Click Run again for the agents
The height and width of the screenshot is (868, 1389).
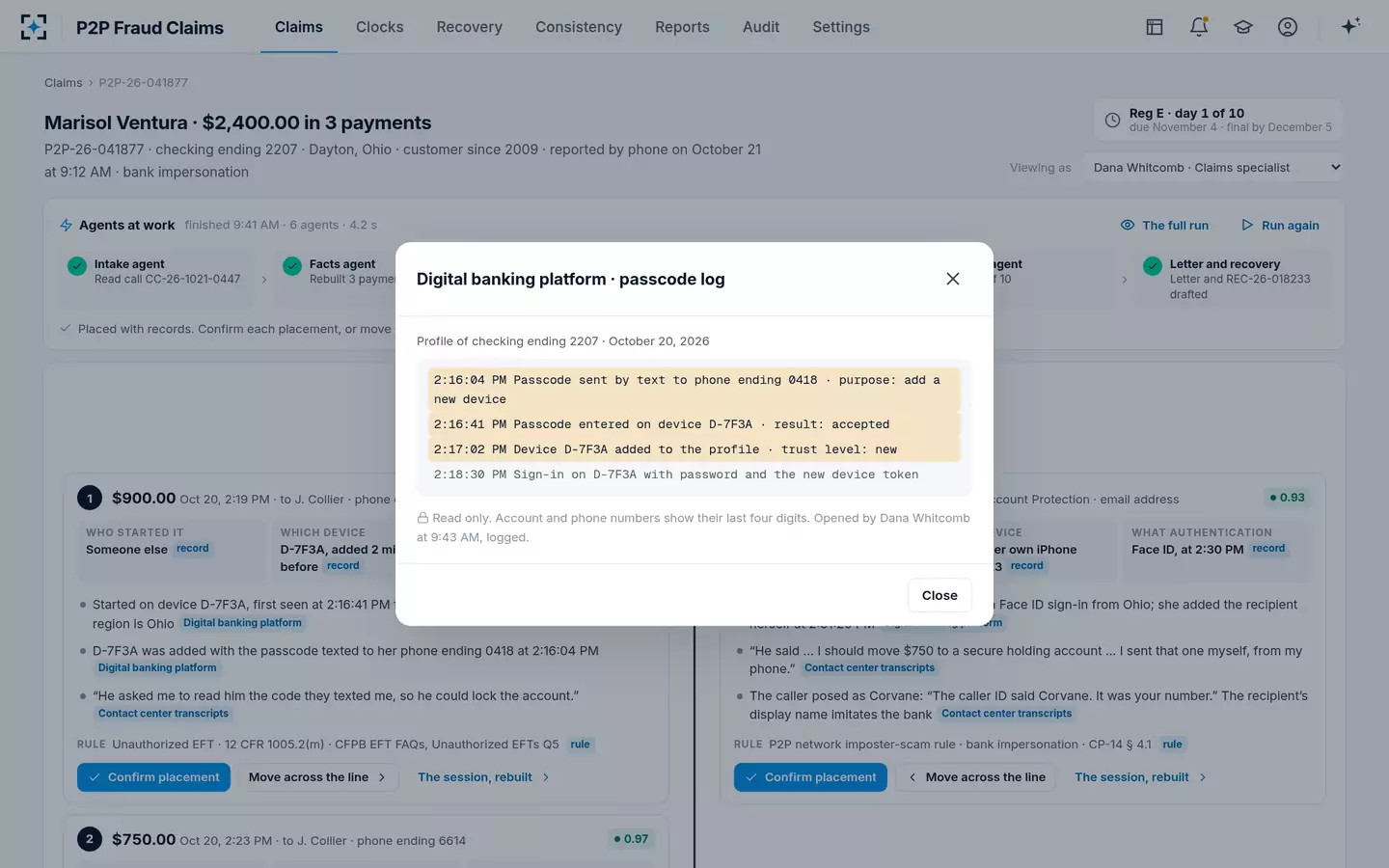point(1280,225)
